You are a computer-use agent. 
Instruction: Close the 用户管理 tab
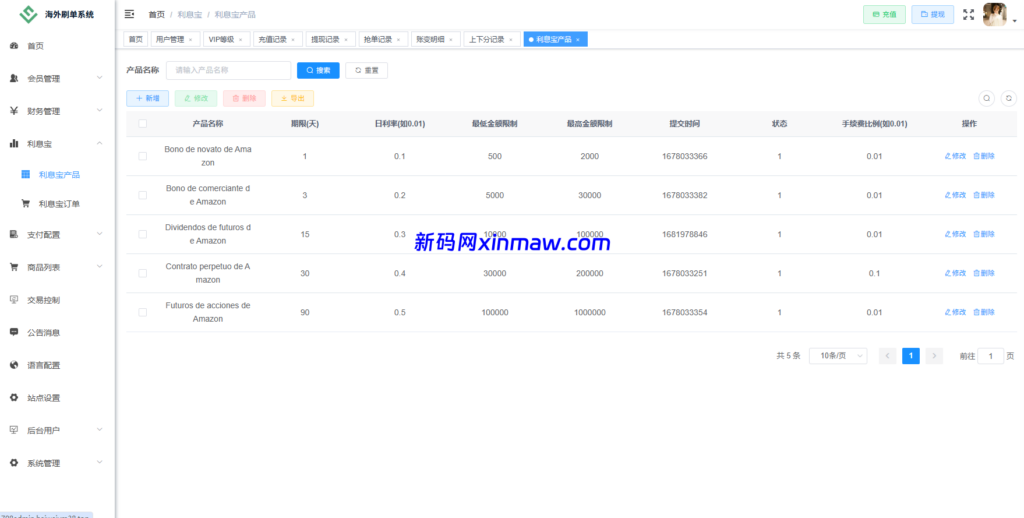click(x=190, y=40)
